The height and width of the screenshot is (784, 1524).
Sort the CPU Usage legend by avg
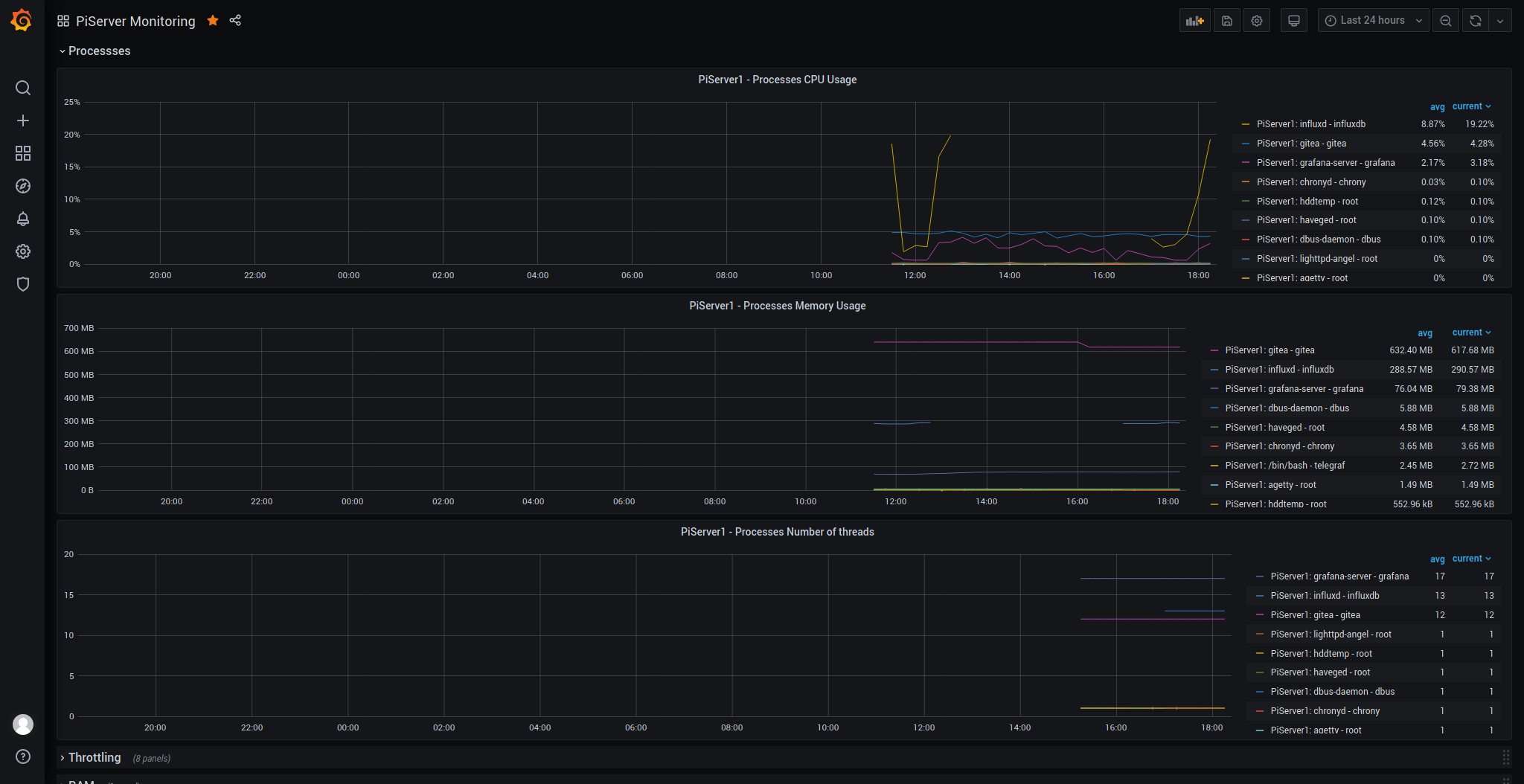(x=1437, y=107)
